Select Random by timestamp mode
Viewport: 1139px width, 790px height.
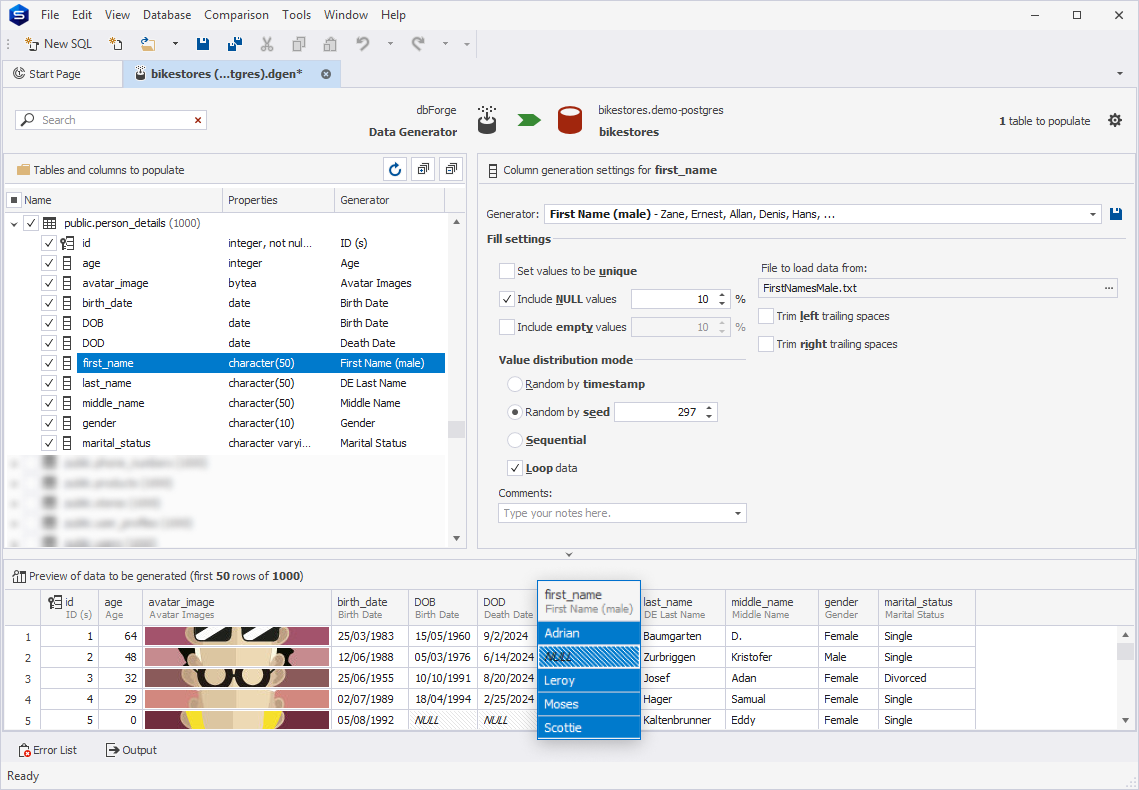pyautogui.click(x=515, y=384)
